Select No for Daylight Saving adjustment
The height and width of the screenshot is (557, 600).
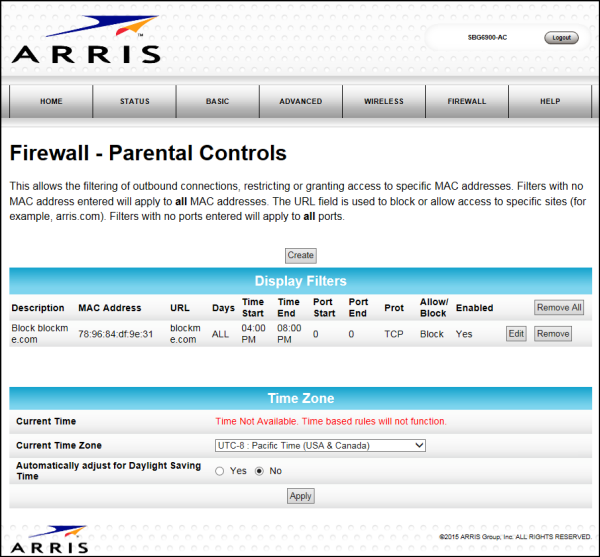click(260, 471)
